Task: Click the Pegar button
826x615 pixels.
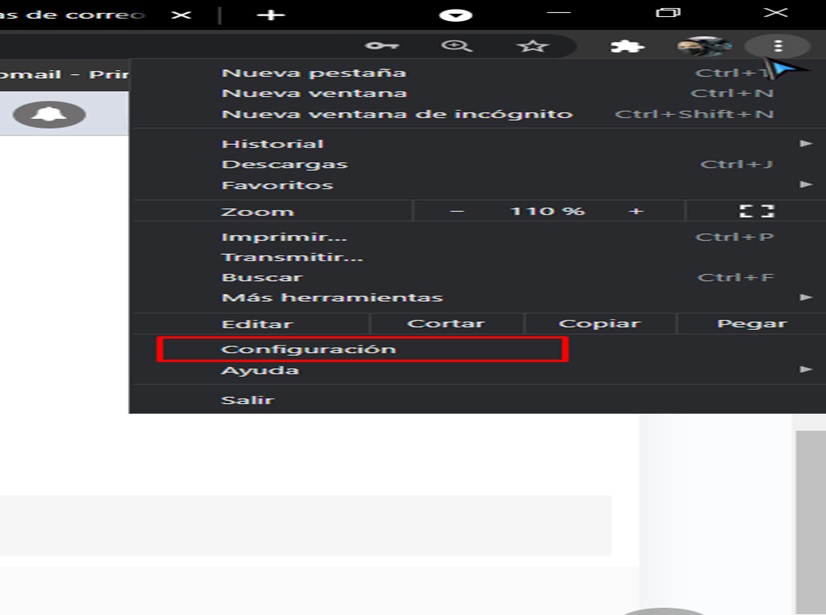Action: point(752,324)
